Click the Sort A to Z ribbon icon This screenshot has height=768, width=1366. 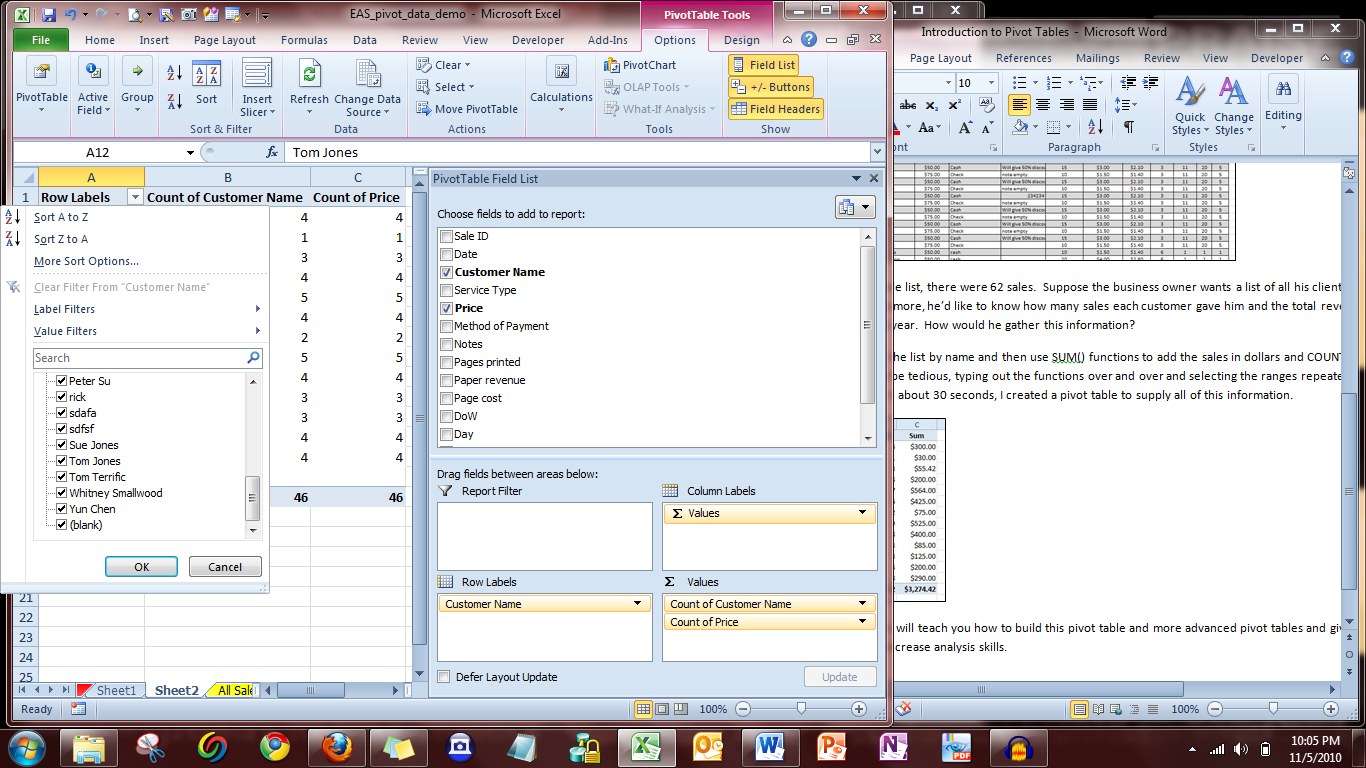[174, 73]
